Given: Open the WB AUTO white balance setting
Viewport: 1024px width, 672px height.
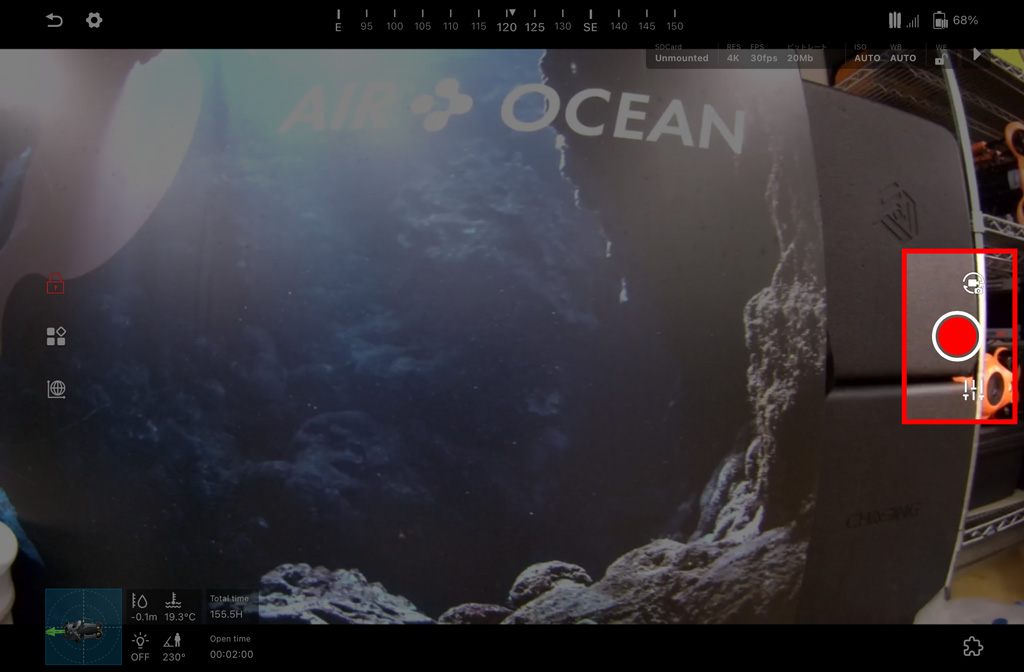Looking at the screenshot, I should click(902, 54).
